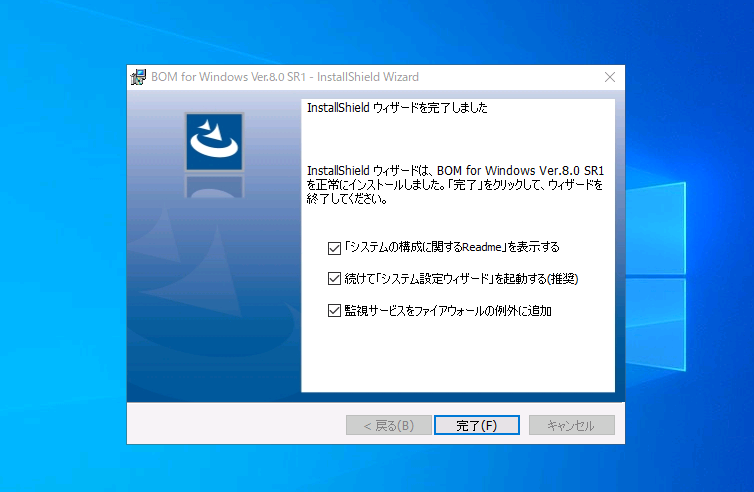Uncheck the firewall exception checkbox
754x492 pixels.
[x=334, y=311]
